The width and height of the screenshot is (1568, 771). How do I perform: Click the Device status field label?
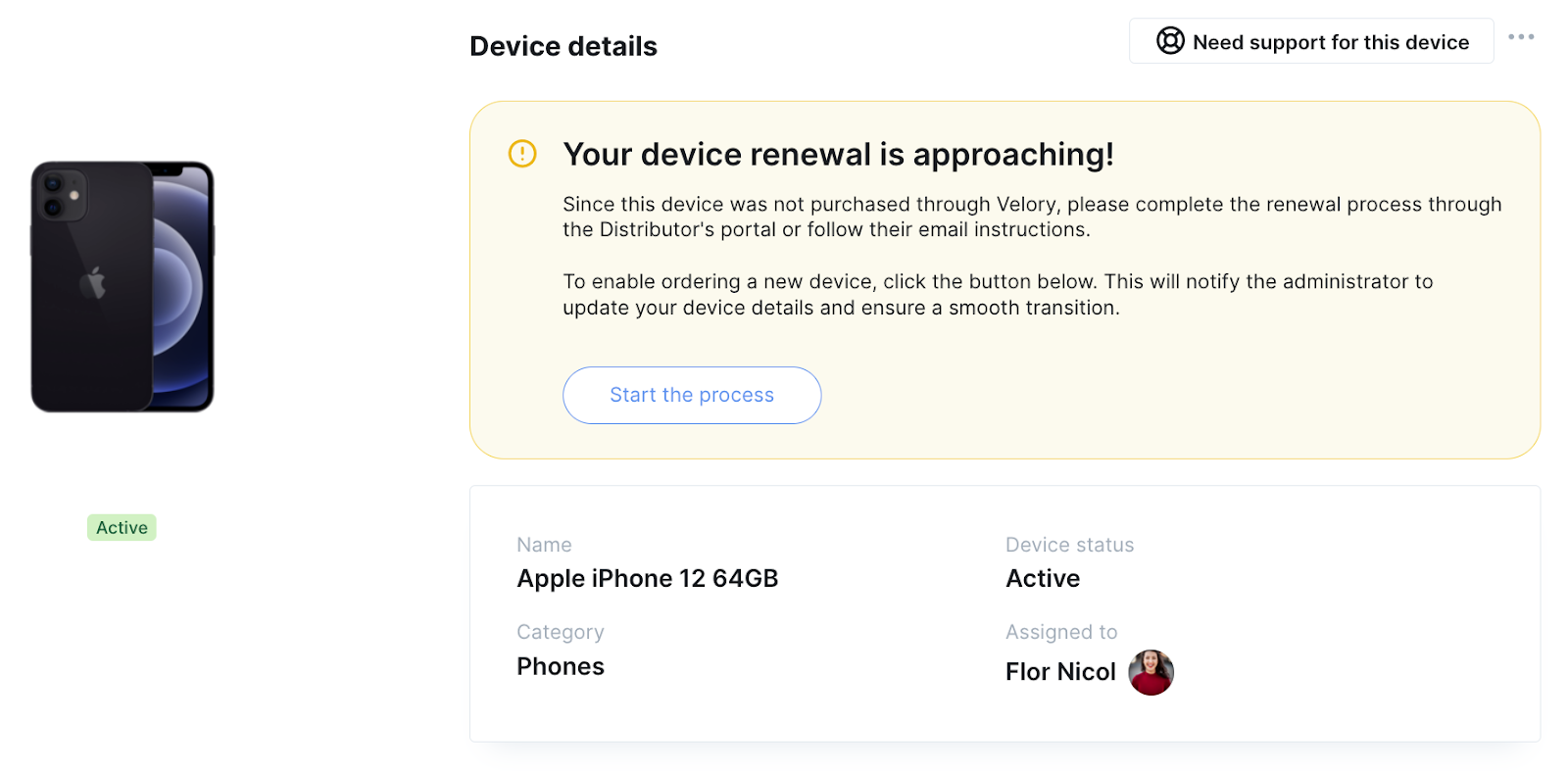click(1069, 545)
